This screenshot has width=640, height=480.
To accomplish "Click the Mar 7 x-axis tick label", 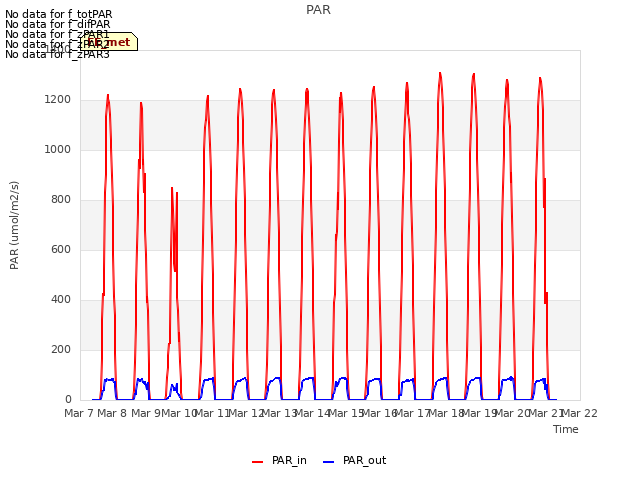I will 79,413.
